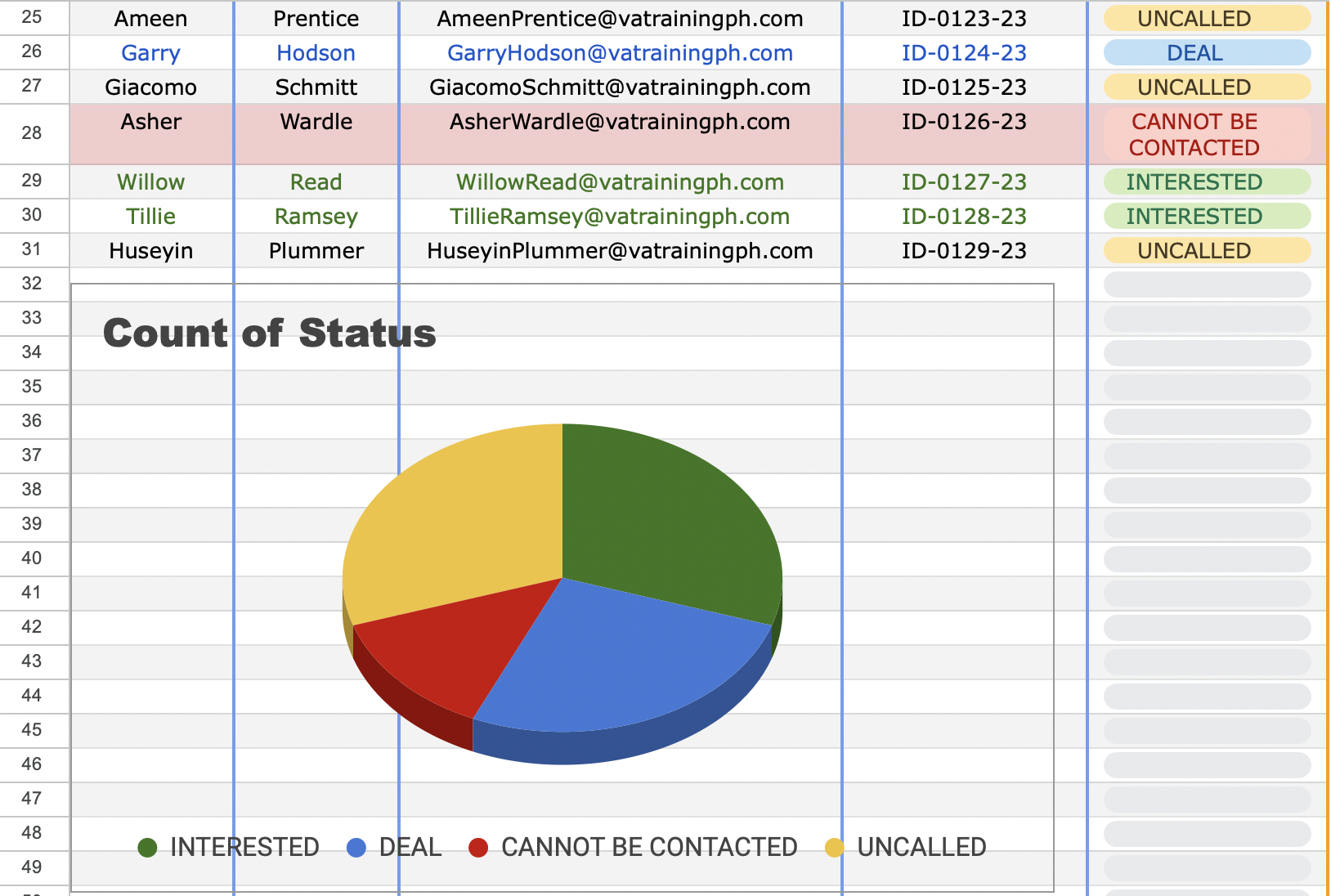
Task: Click the UNCALLED legend label in the chart
Action: (x=921, y=848)
